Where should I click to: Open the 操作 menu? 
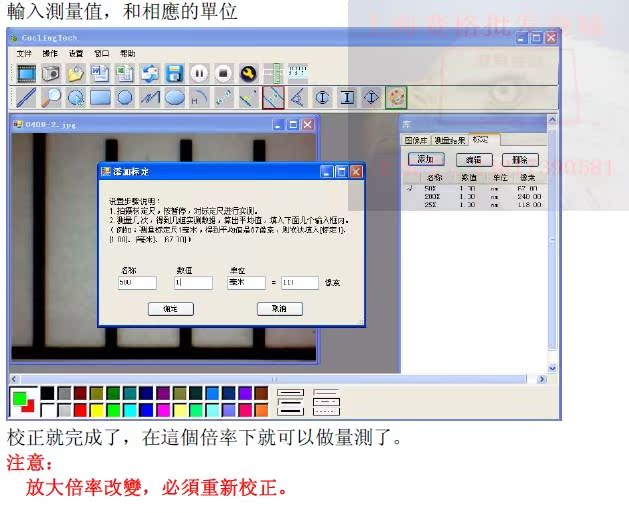(50, 53)
